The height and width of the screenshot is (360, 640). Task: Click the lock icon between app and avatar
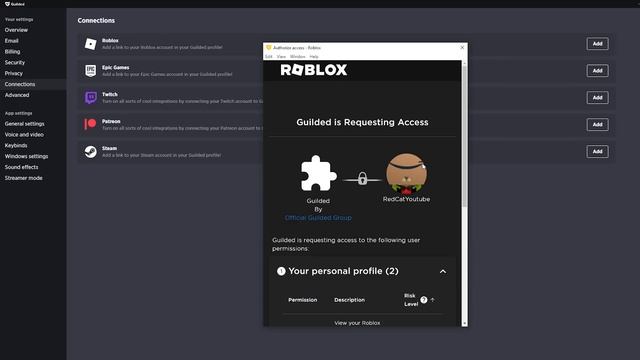362,178
